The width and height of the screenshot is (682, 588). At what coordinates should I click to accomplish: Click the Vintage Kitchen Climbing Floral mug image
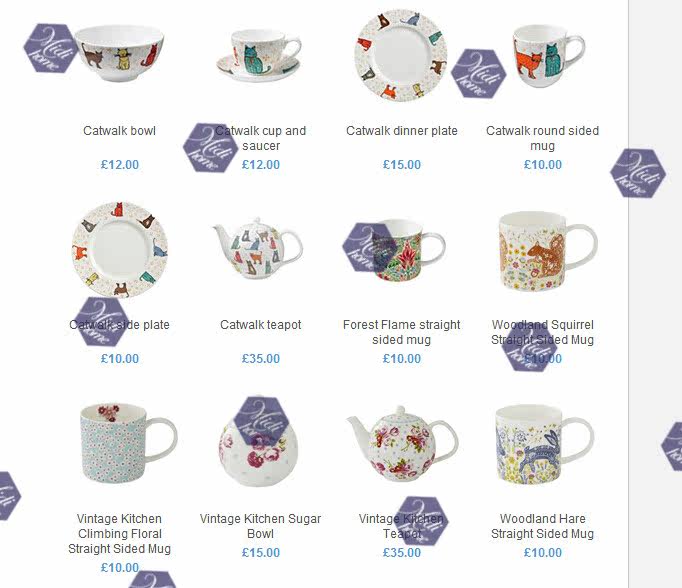(129, 444)
